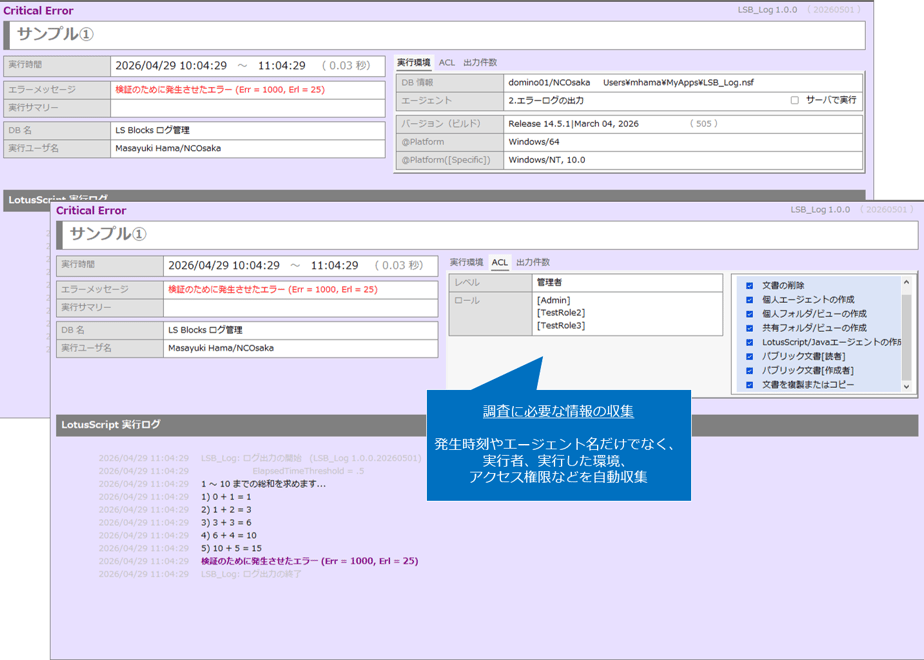Open 出力件数 tab in front window
This screenshot has width=924, height=660.
[533, 262]
